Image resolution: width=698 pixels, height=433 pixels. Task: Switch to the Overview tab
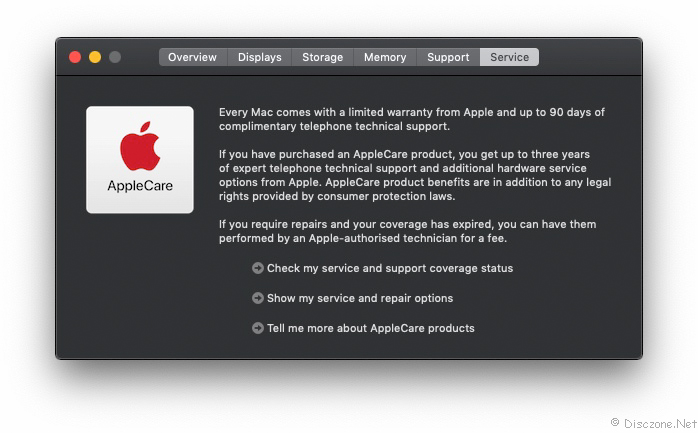(x=192, y=57)
